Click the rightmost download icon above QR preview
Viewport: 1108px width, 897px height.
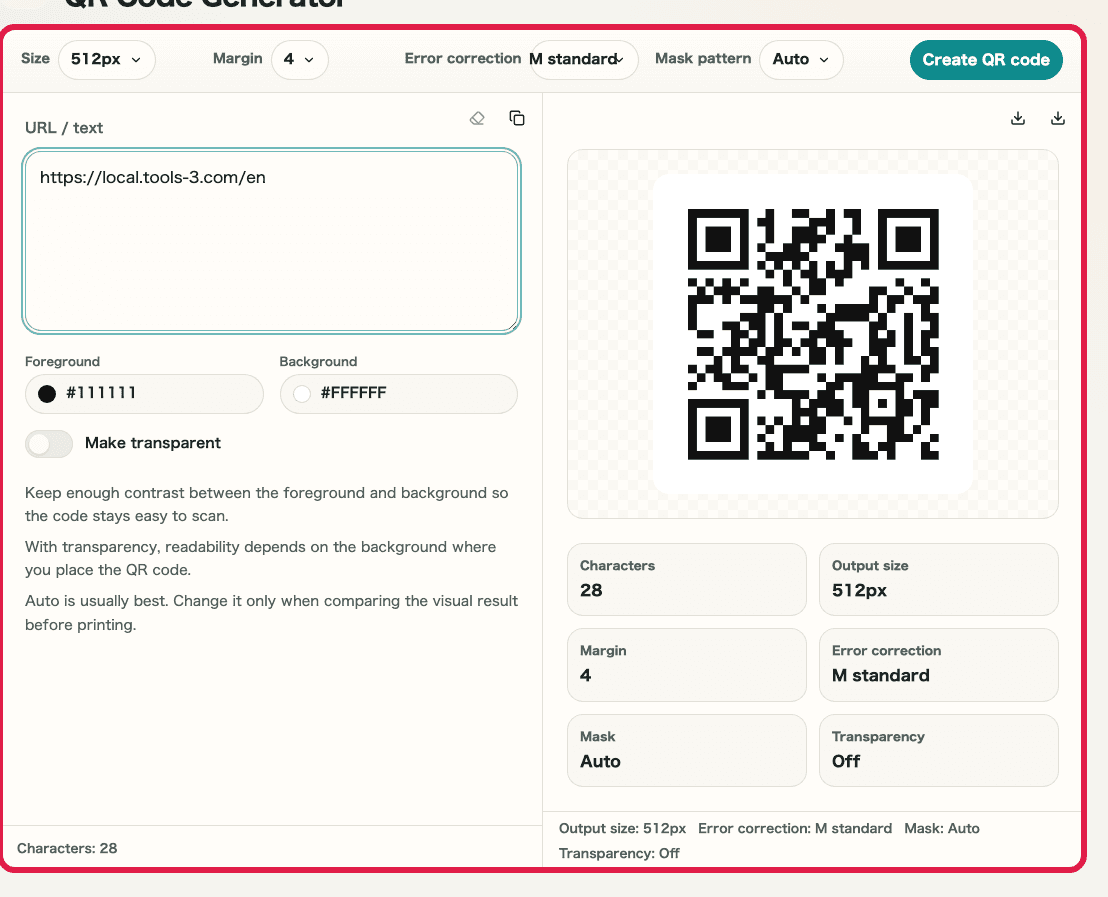1058,118
